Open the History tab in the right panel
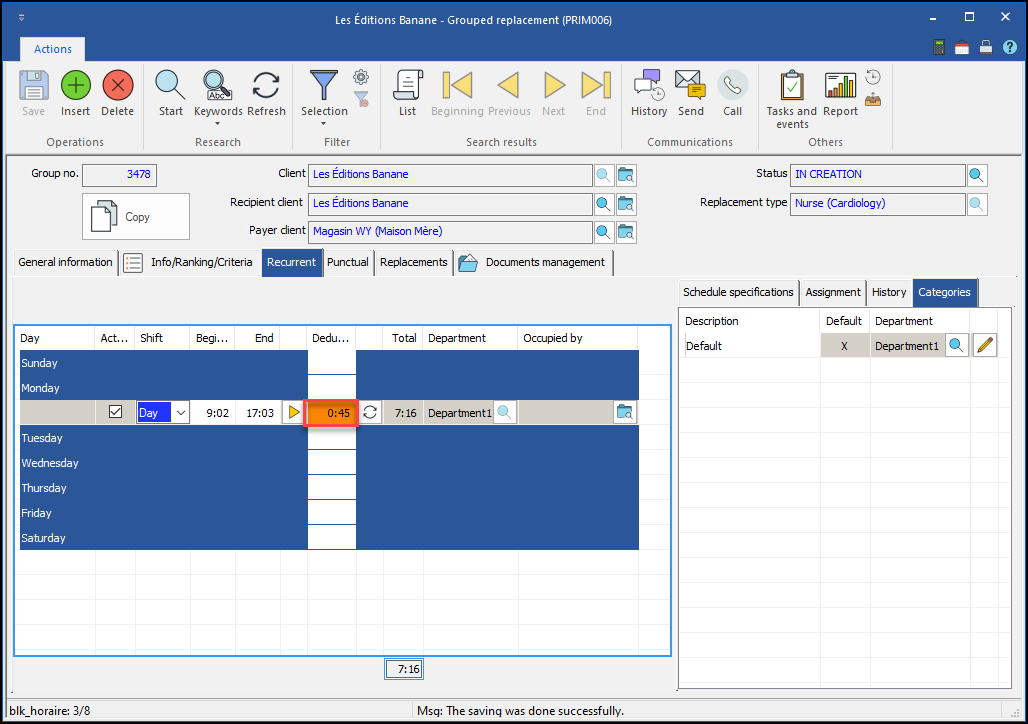This screenshot has height=724, width=1028. pos(889,292)
